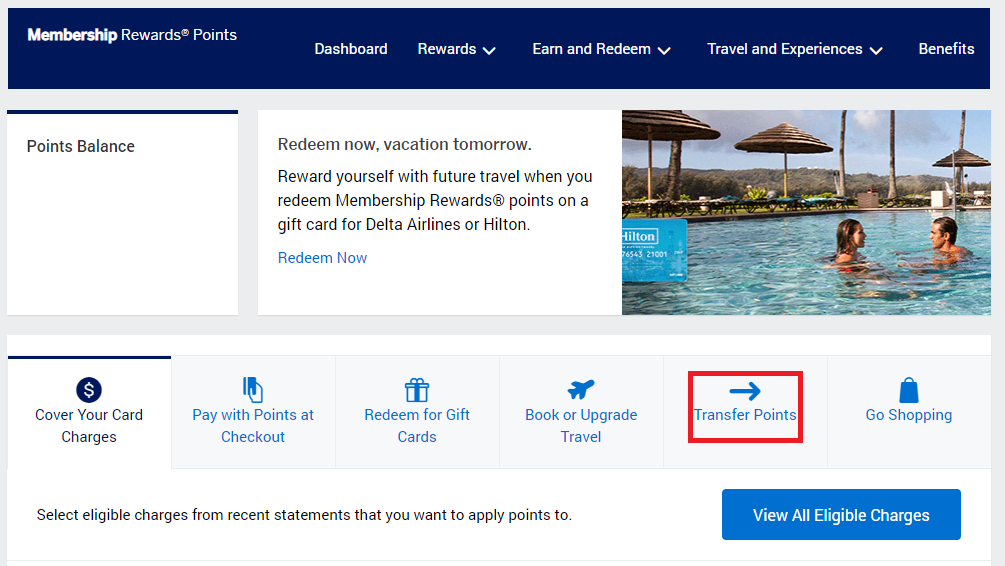Expand the Rewards dropdown menu
1005x566 pixels.
[457, 49]
